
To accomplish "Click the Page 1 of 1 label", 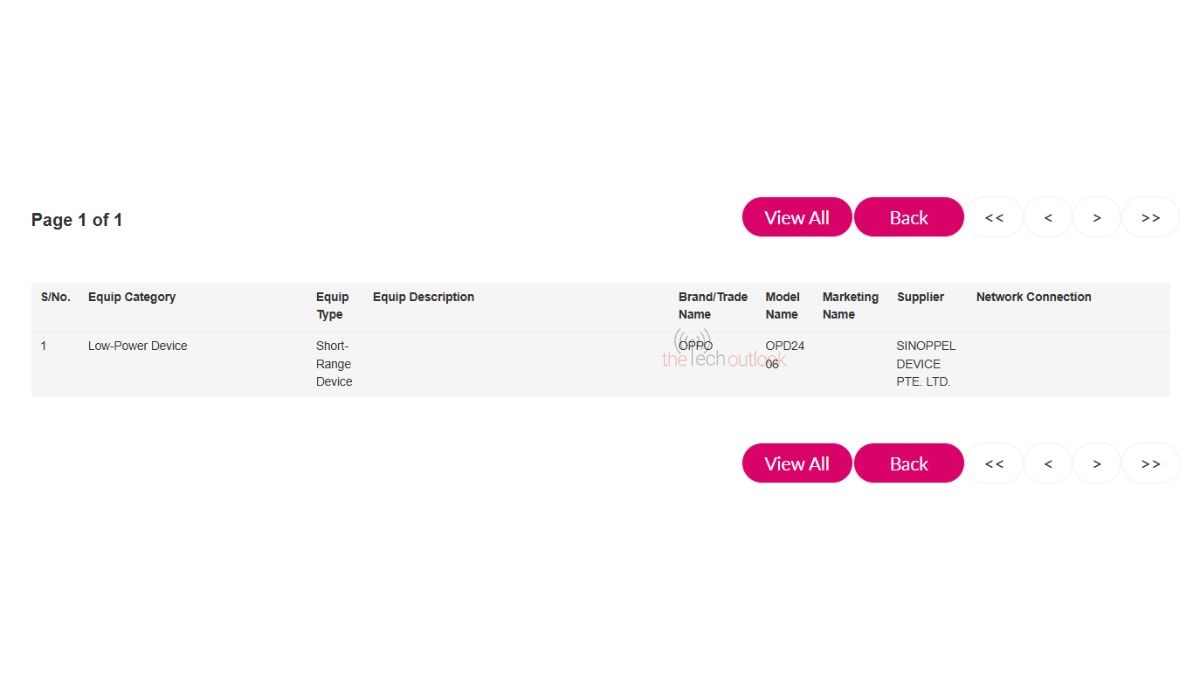I will click(77, 220).
